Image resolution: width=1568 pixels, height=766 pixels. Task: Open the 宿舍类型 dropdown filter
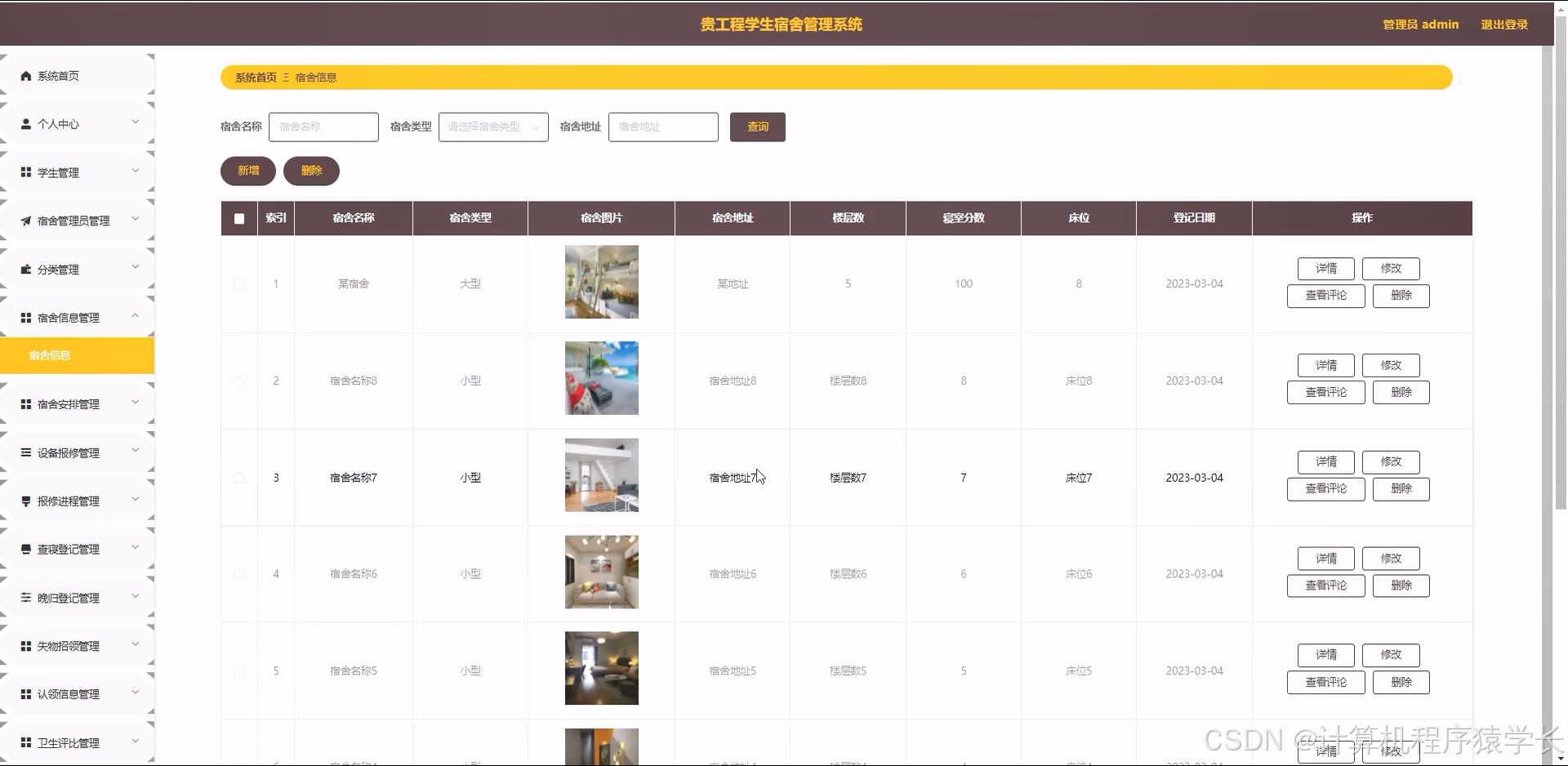[493, 127]
